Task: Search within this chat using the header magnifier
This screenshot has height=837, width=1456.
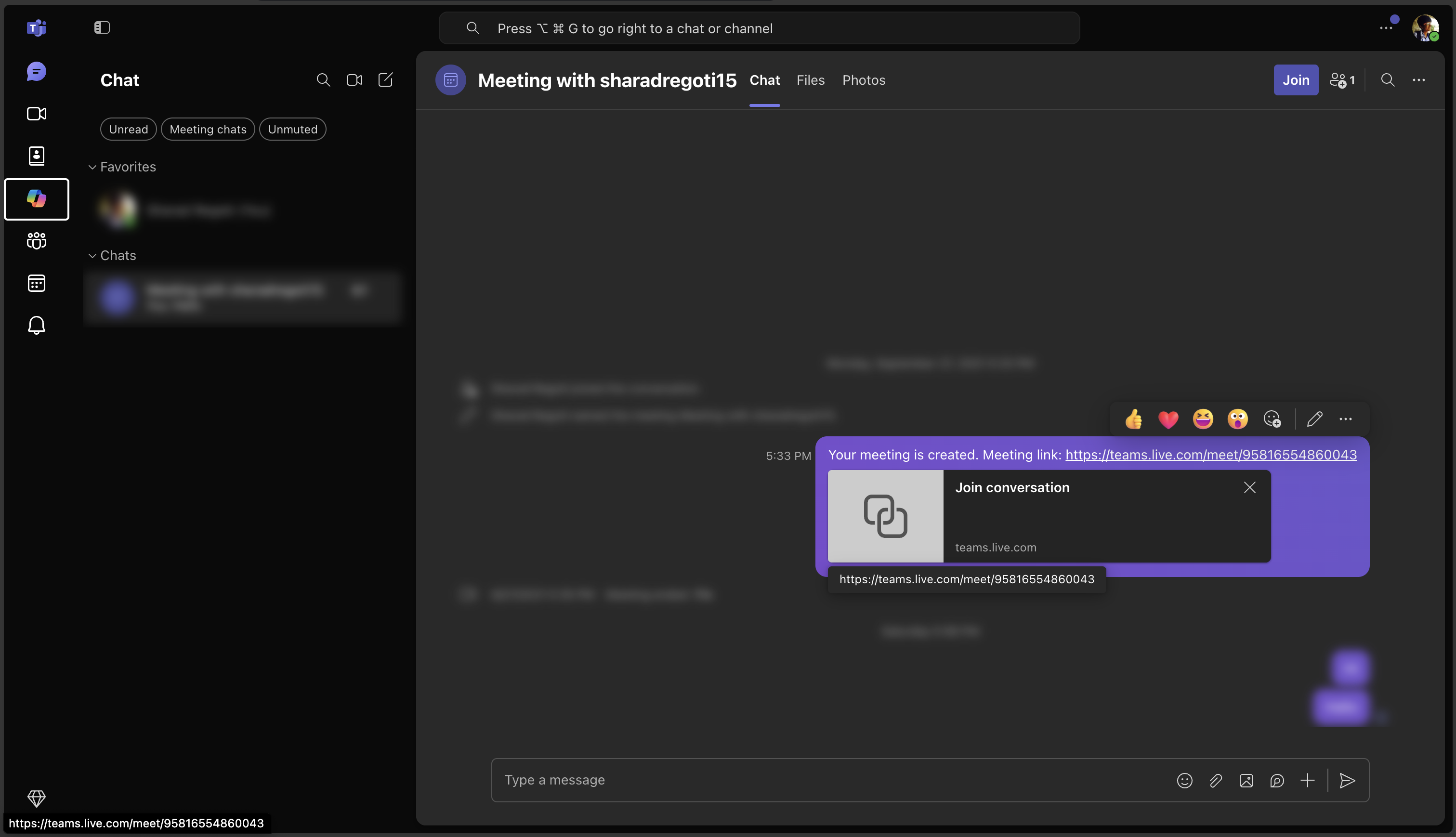Action: 1388,80
